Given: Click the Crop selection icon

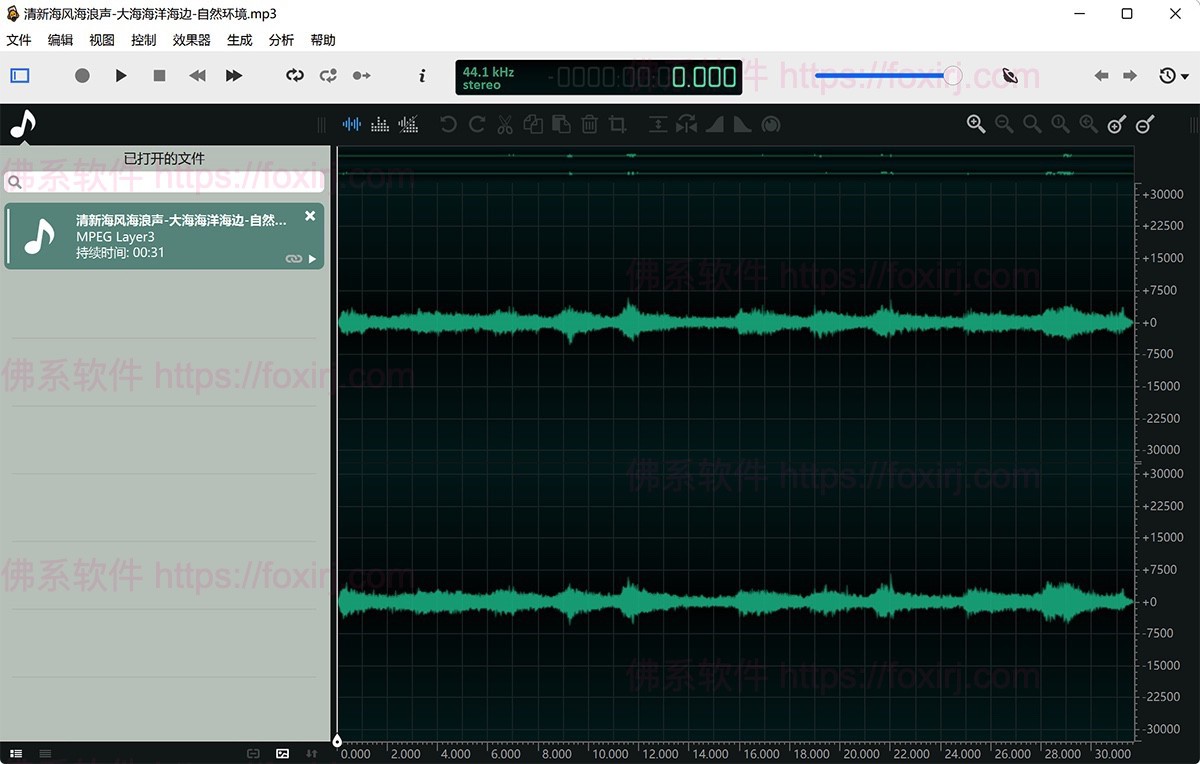Looking at the screenshot, I should coord(618,125).
